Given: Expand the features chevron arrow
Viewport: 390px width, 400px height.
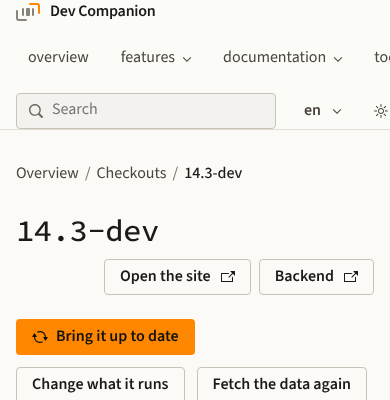Looking at the screenshot, I should point(187,59).
